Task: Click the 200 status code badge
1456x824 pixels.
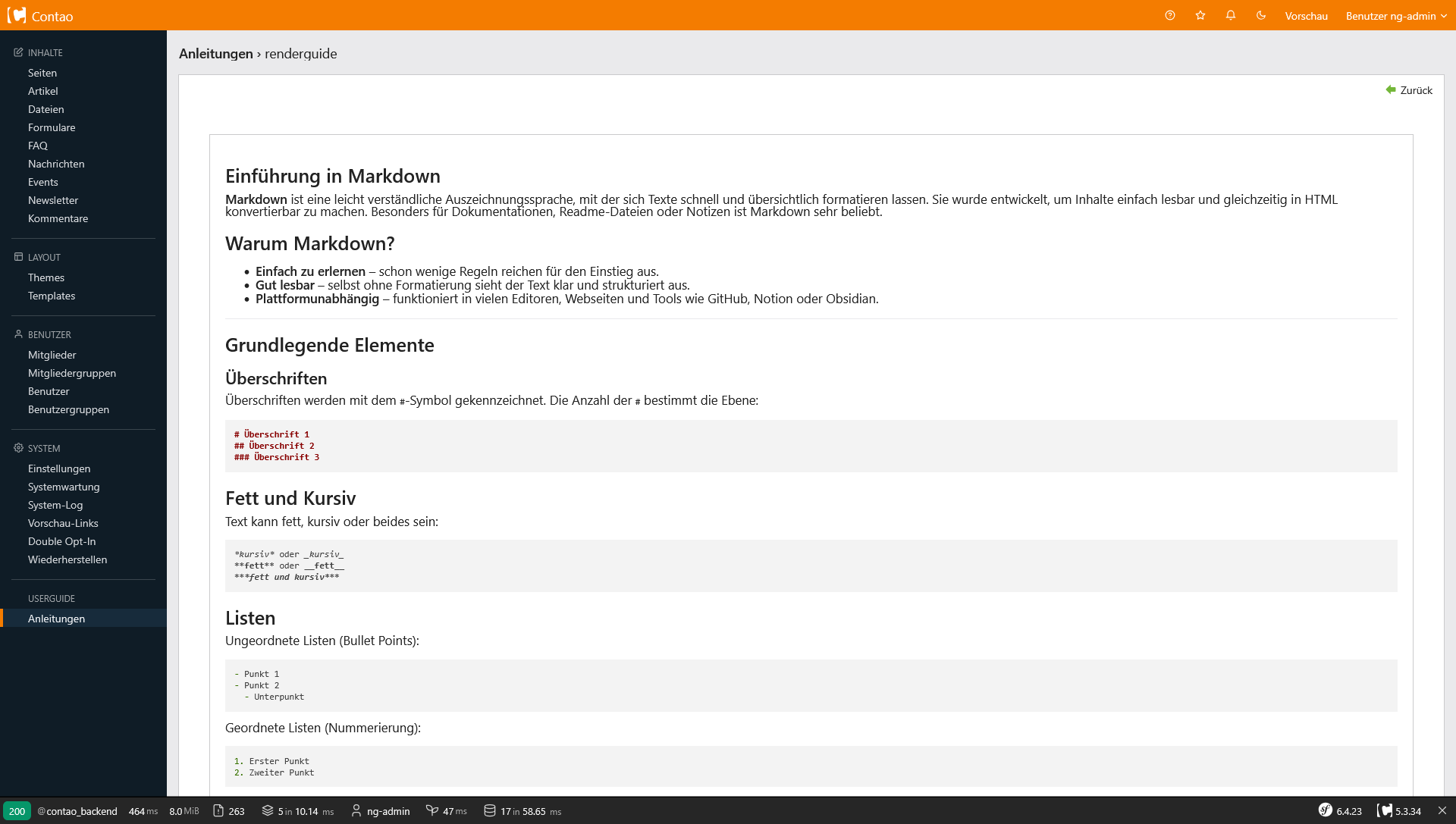Action: pos(17,811)
